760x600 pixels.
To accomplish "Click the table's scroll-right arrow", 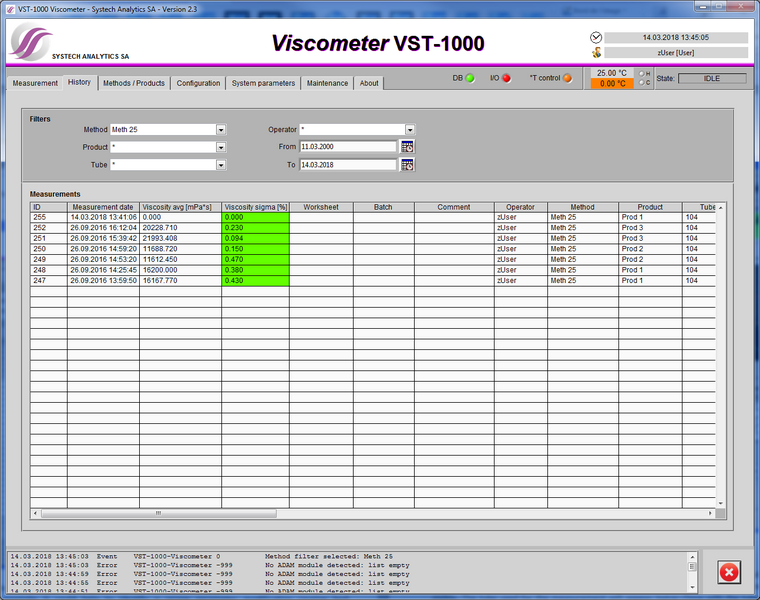I will pos(711,513).
